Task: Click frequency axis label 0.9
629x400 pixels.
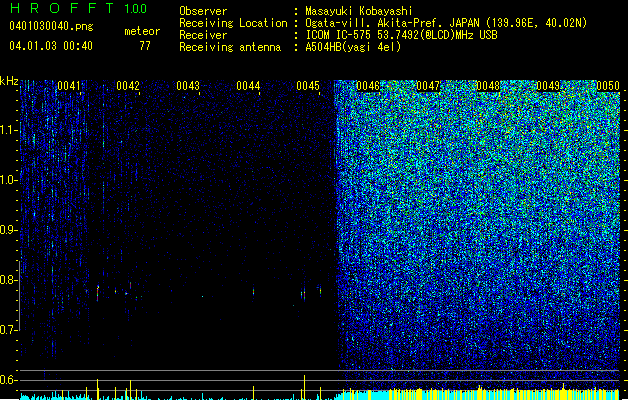Action: point(9,230)
